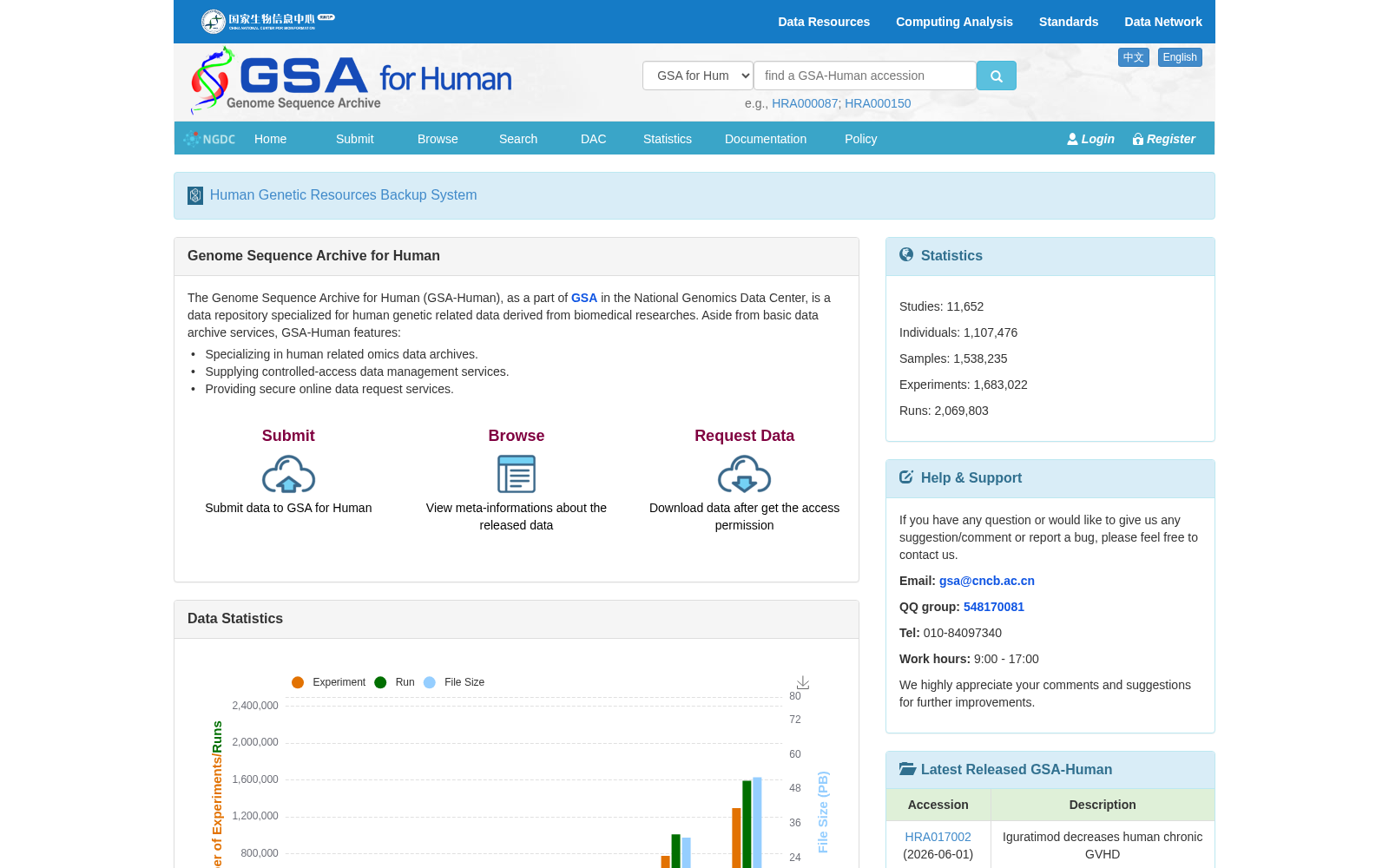Select the 'Tel: 010-84097340' text
The width and height of the screenshot is (1389, 868).
(x=951, y=633)
